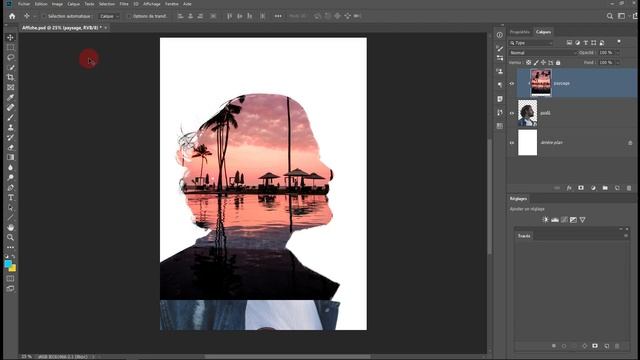The height and width of the screenshot is (360, 640).
Task: Select the Frame tool
Action: [x=11, y=87]
